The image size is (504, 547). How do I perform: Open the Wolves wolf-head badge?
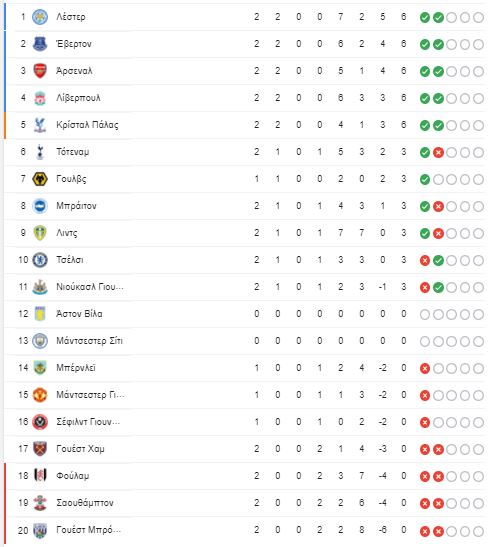point(40,179)
